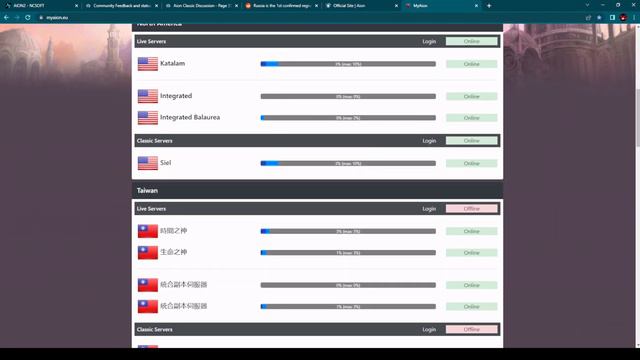Open the share page icon in the address bar

(588, 18)
